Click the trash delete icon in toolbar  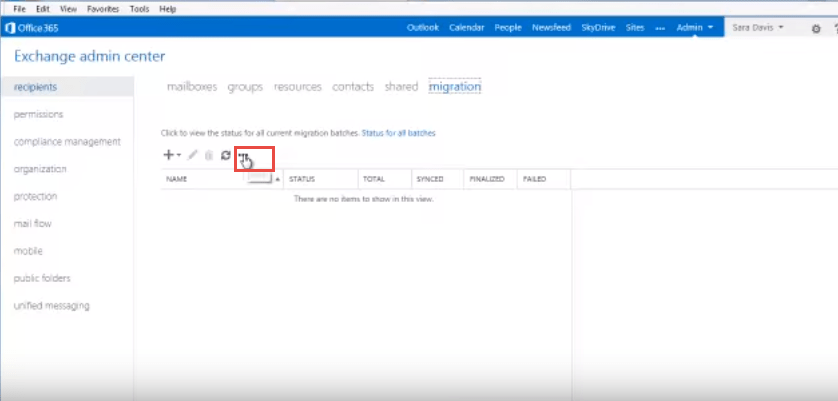(209, 155)
